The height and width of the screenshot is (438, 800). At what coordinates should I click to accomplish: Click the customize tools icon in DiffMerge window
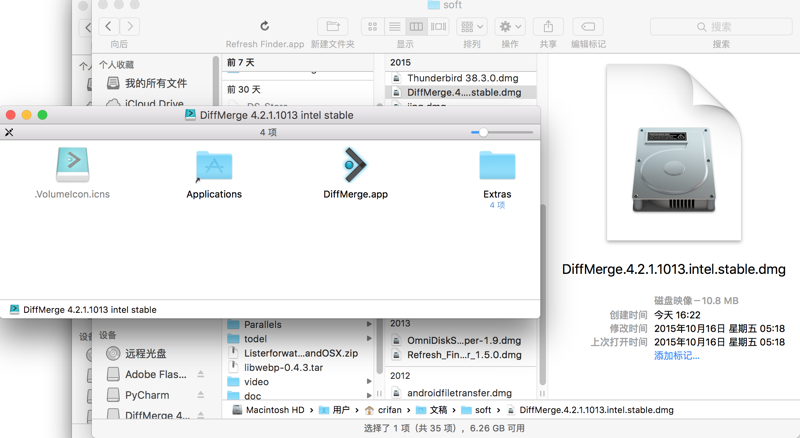point(9,132)
